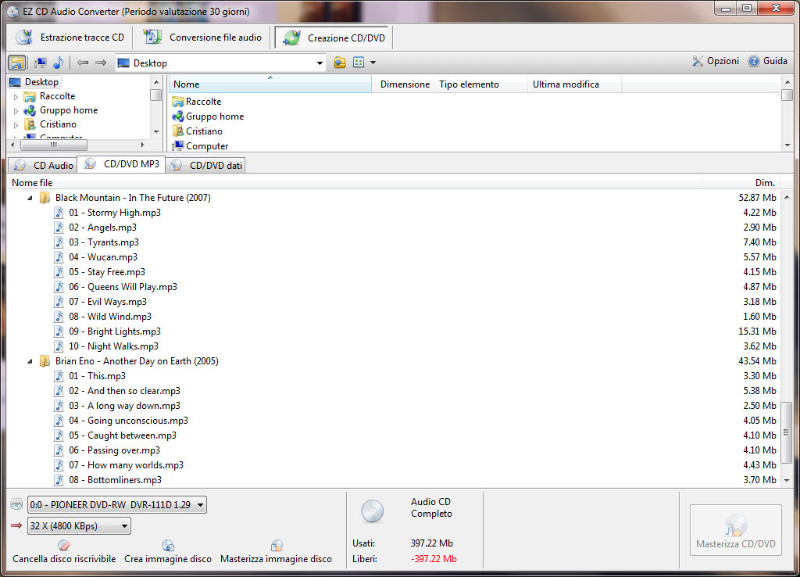Click the Crea immagine disco icon

pyautogui.click(x=168, y=545)
